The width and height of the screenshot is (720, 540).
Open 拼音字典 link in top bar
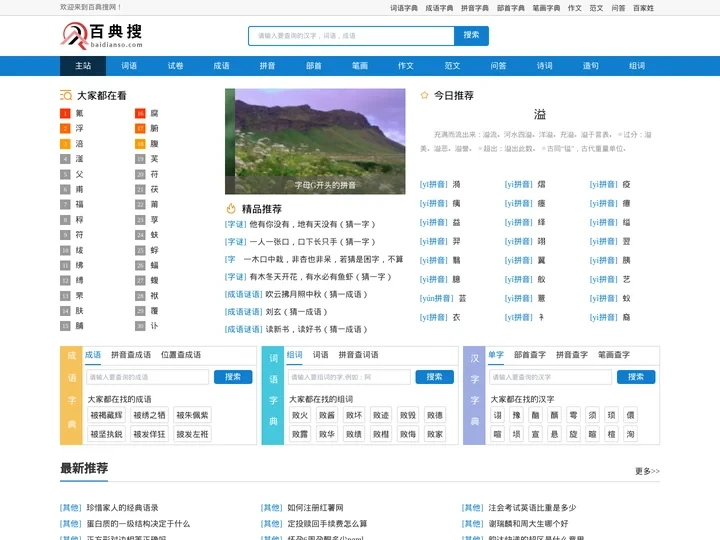[x=475, y=8]
